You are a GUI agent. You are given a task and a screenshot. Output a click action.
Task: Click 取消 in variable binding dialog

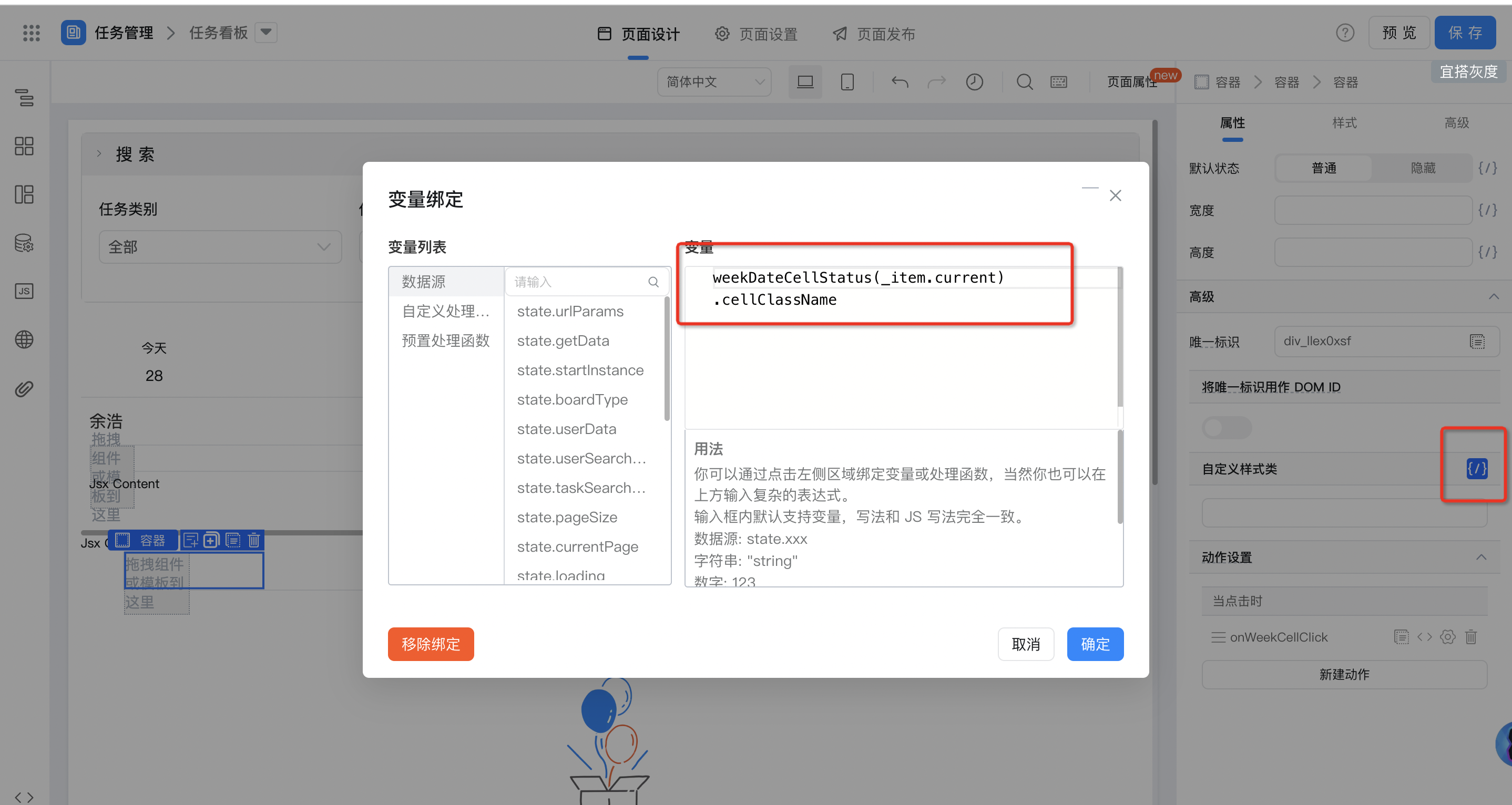pos(1025,644)
